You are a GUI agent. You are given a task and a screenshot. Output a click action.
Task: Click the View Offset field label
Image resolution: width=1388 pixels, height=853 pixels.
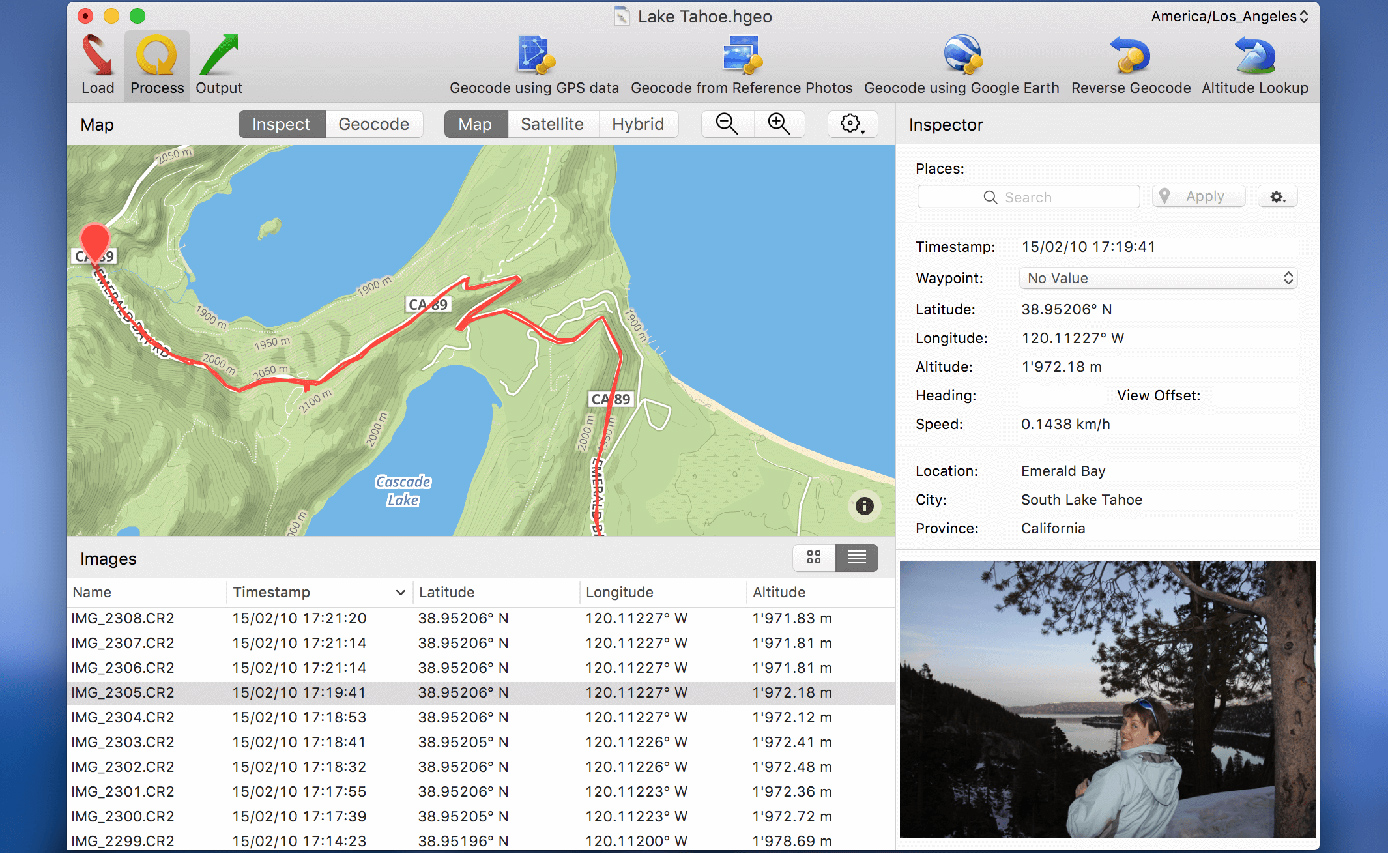(x=1158, y=395)
